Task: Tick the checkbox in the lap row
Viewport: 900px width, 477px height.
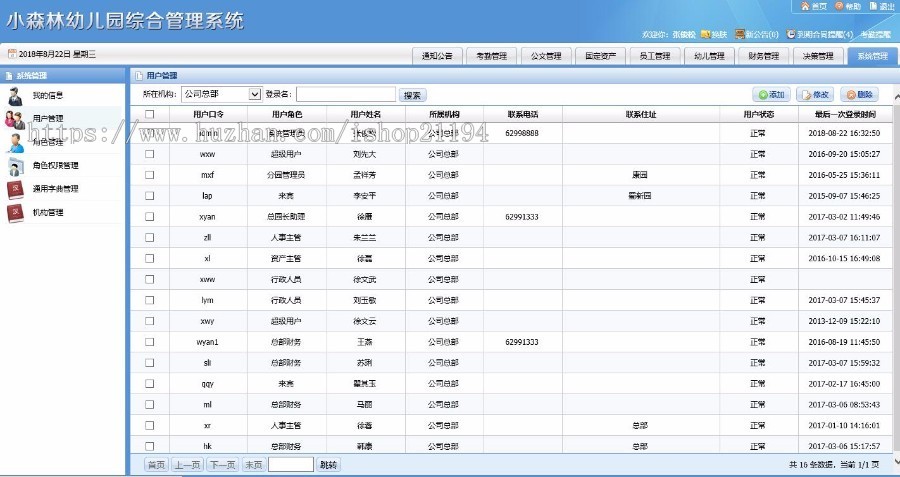Action: (x=149, y=196)
